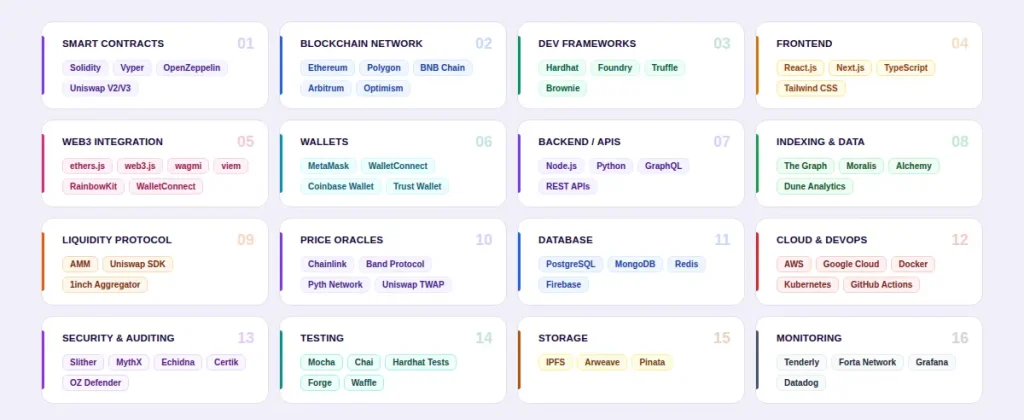Click the Monitoring card number 16
This screenshot has height=420, width=1024.
[x=959, y=338]
